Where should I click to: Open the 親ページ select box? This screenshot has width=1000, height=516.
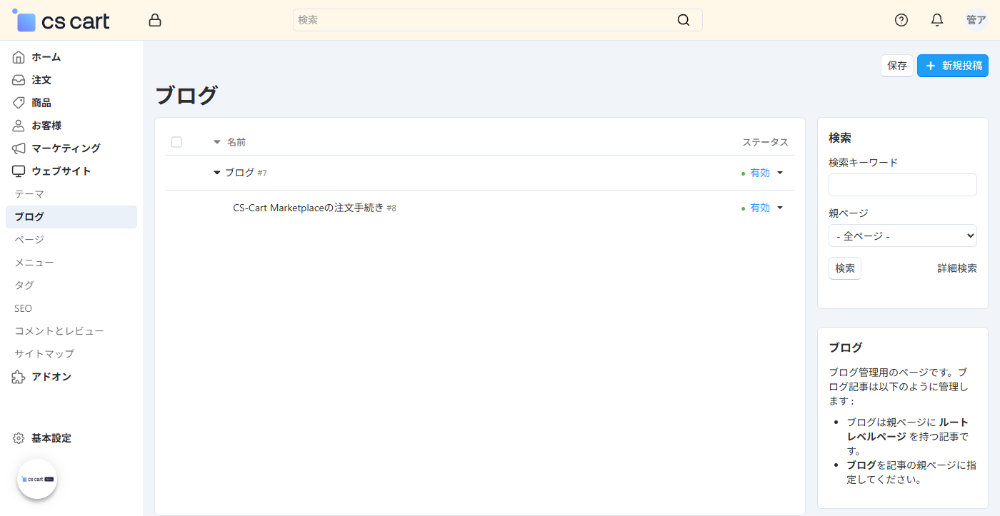point(902,236)
